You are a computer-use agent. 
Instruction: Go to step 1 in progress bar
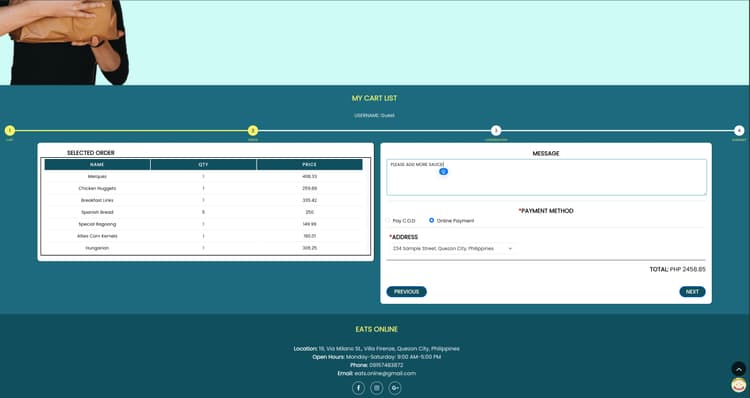pos(10,131)
